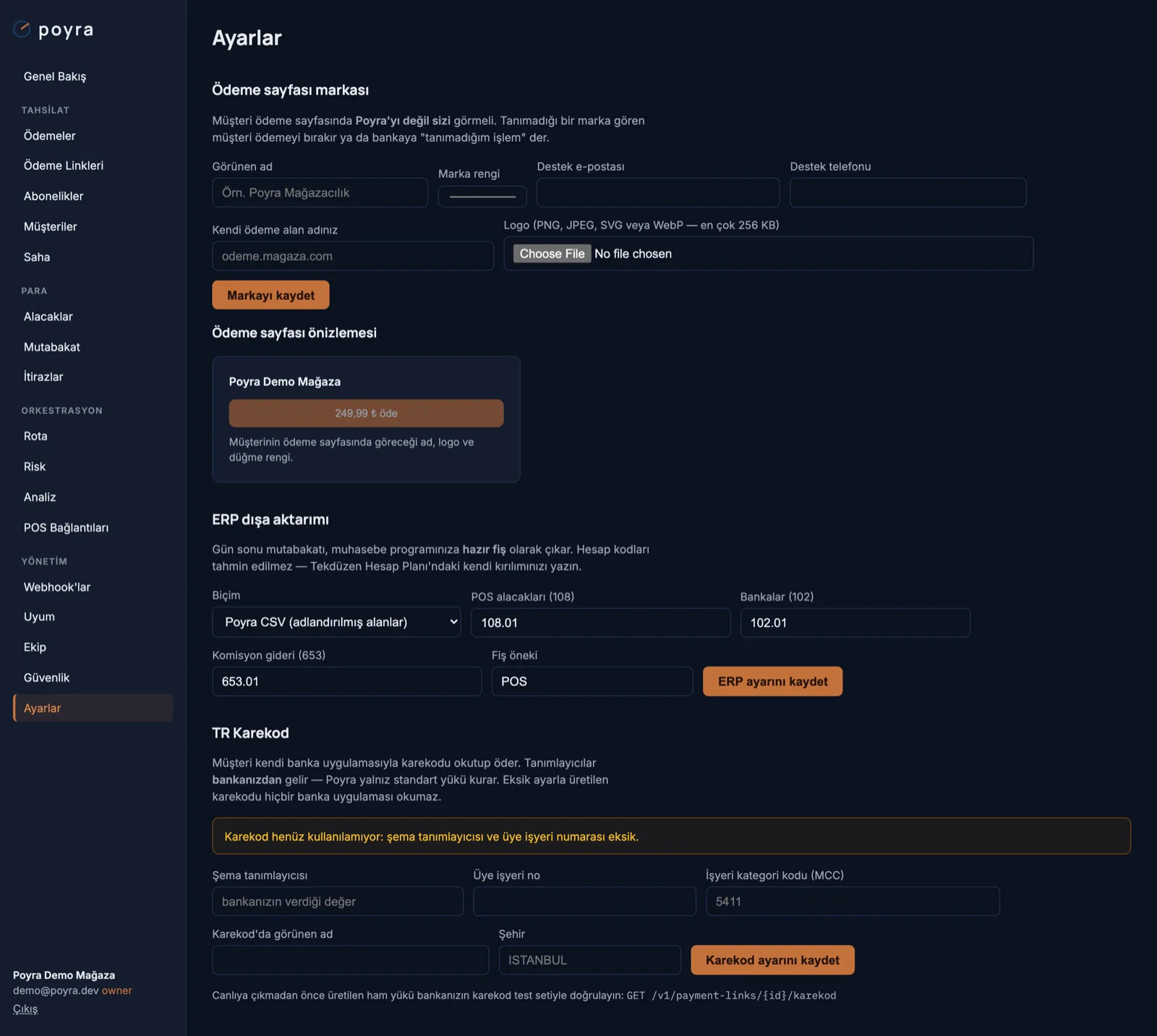Click Choose File for the logo upload

[x=552, y=254]
